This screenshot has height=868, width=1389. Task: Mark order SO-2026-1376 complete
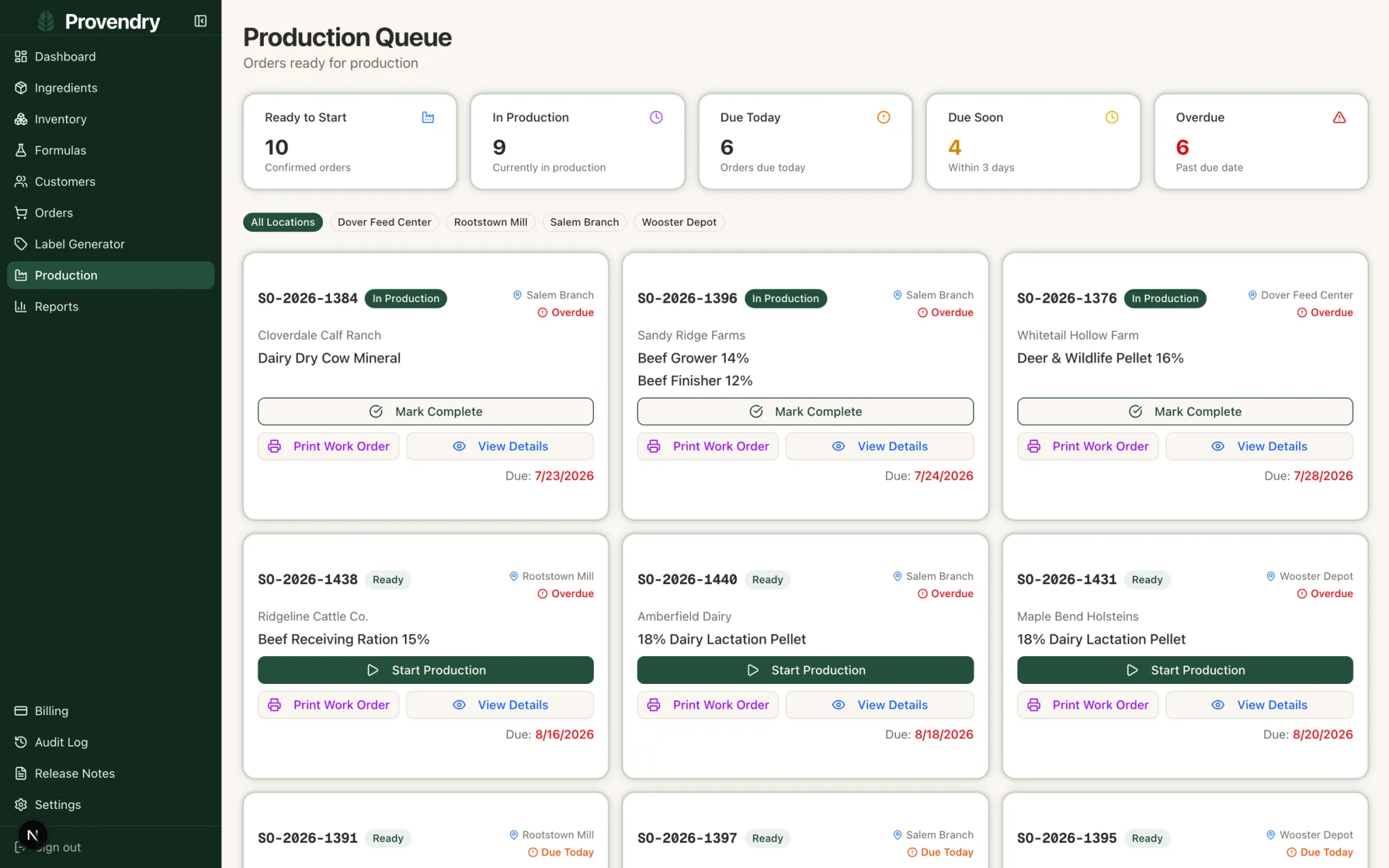[1185, 412]
